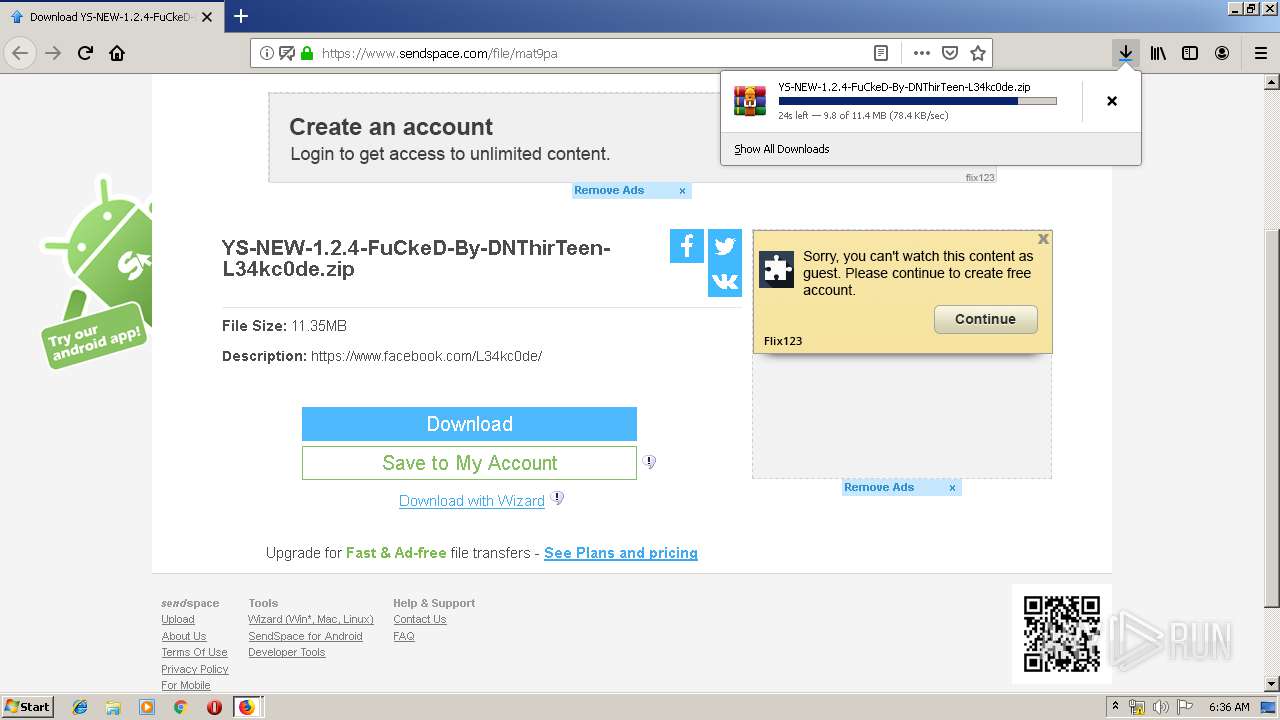Open a new browser tab
Viewport: 1280px width, 720px height.
click(x=241, y=16)
